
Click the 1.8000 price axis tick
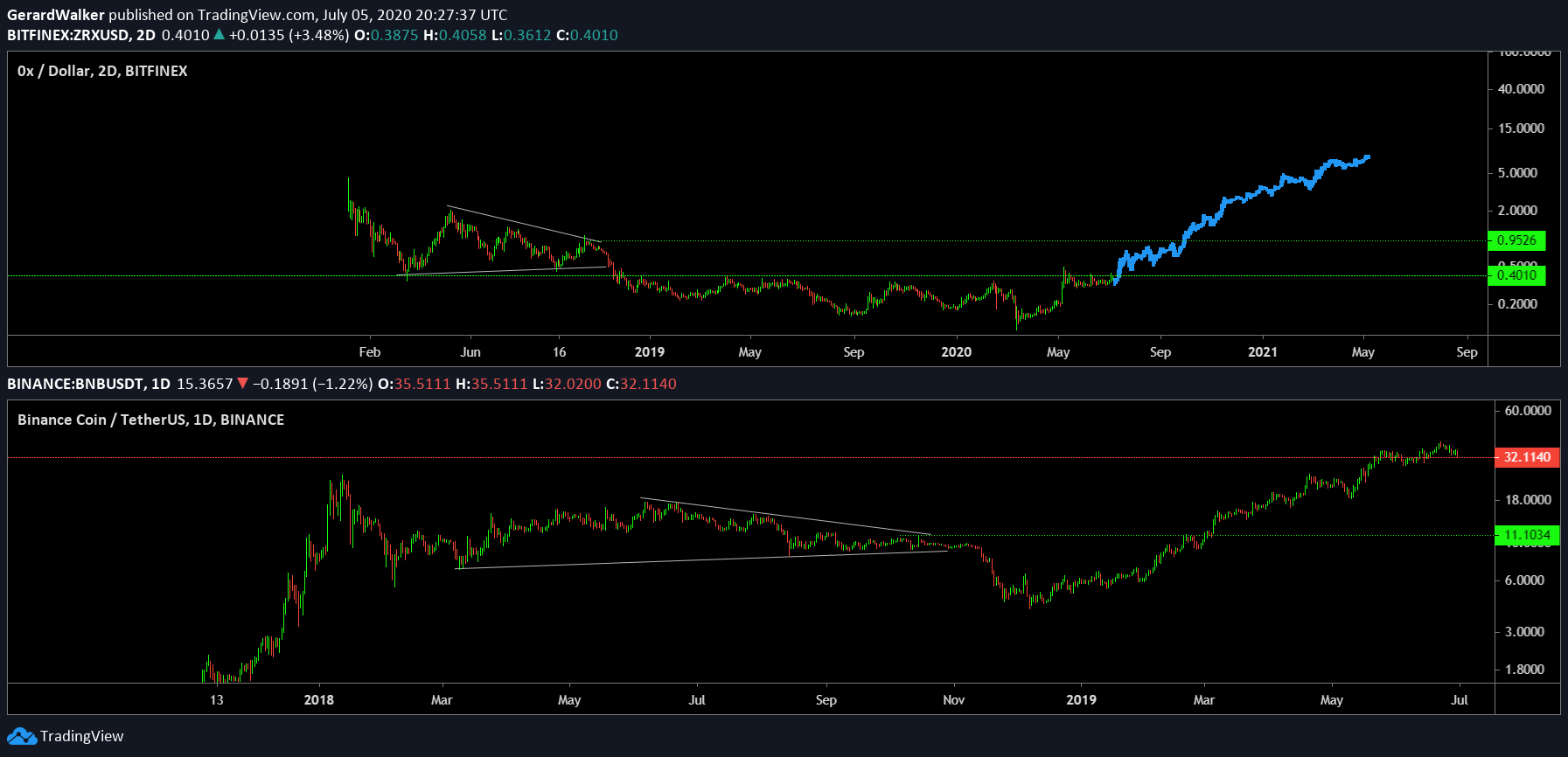[x=1524, y=670]
